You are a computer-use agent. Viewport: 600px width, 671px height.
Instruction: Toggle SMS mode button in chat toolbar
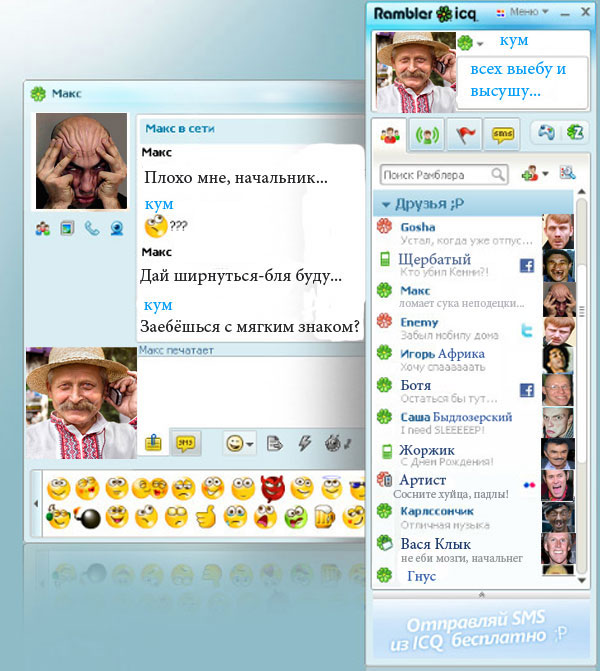point(184,442)
